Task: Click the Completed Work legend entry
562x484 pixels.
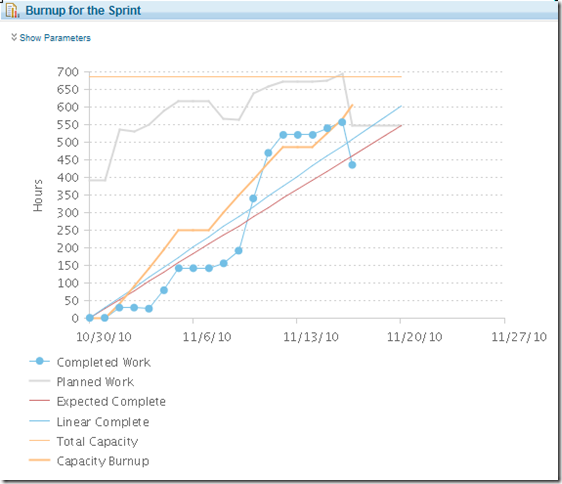Action: 90,362
